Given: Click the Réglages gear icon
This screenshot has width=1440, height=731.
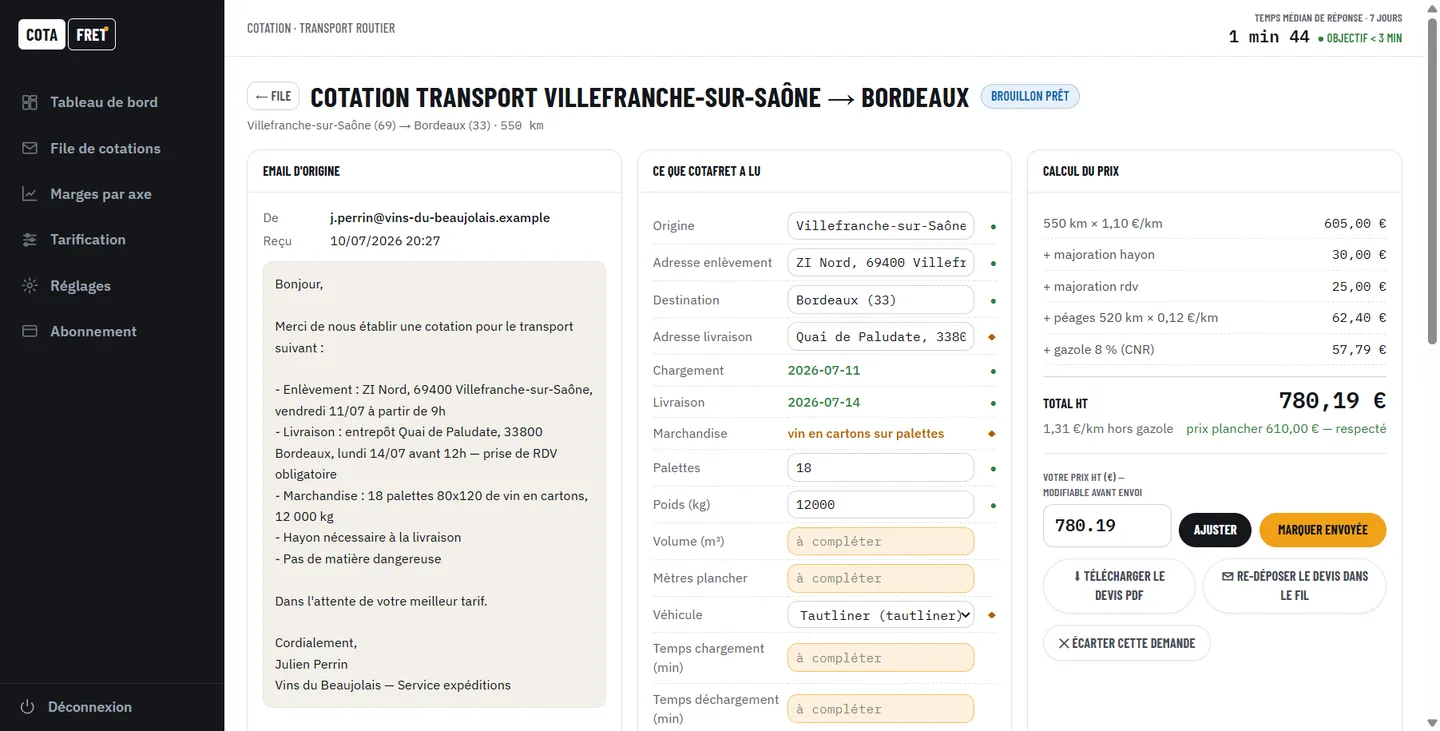Looking at the screenshot, I should click(x=30, y=285).
